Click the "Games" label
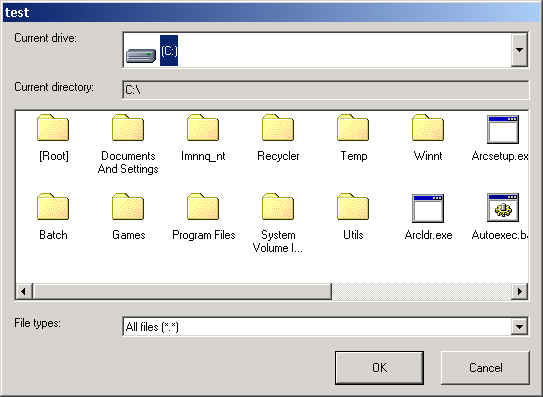 coord(128,235)
